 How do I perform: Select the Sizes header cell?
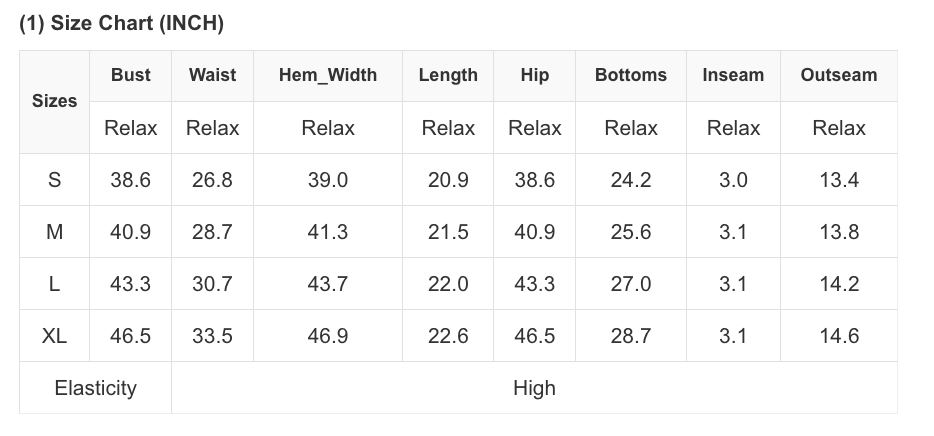tap(54, 102)
